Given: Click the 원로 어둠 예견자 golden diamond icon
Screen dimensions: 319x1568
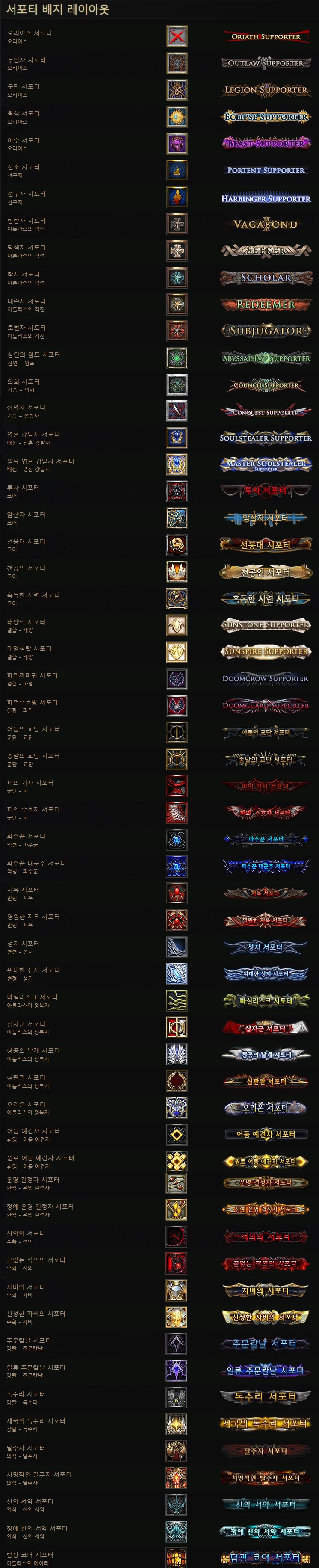Looking at the screenshot, I should point(177,1161).
